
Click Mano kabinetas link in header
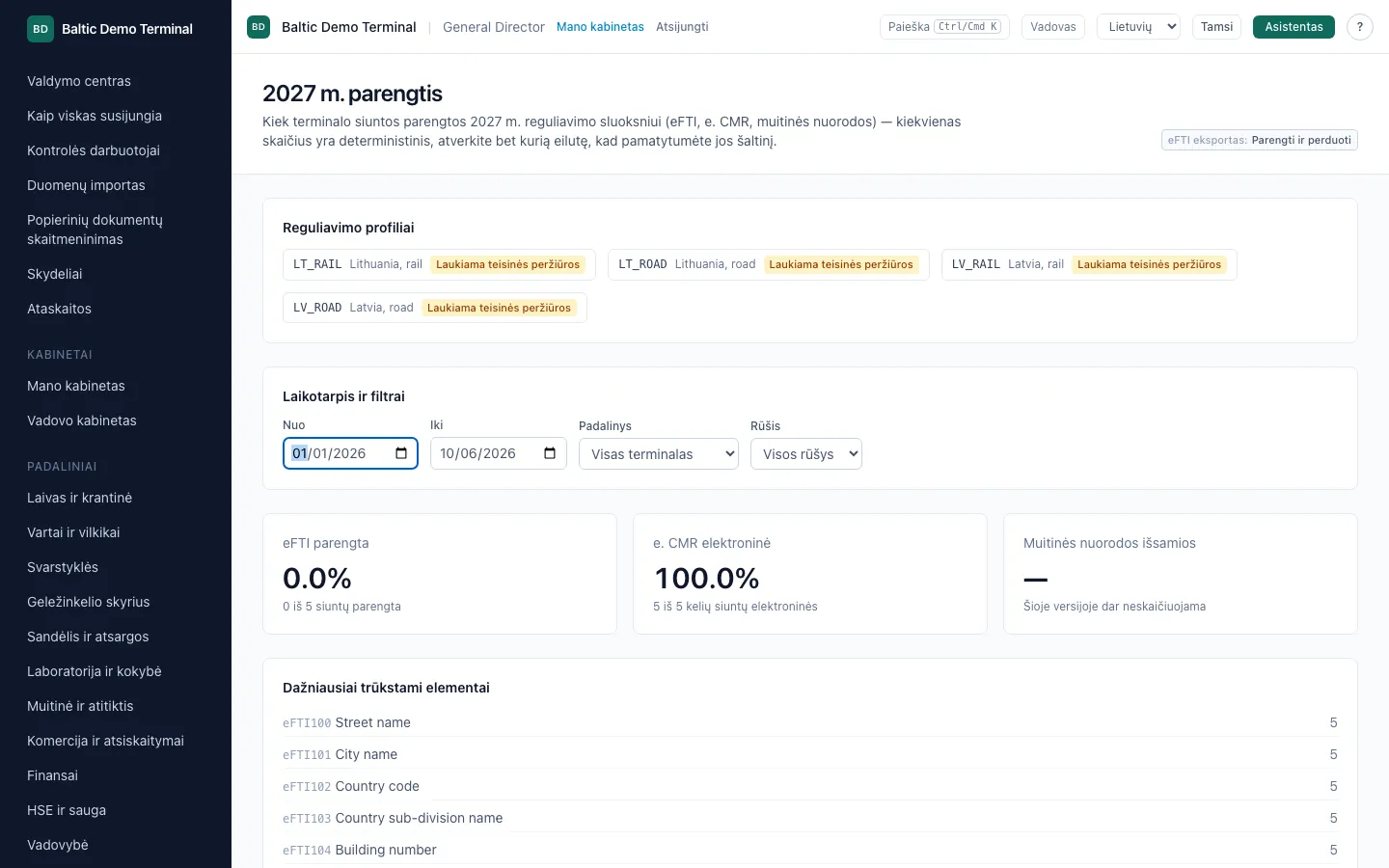[600, 27]
